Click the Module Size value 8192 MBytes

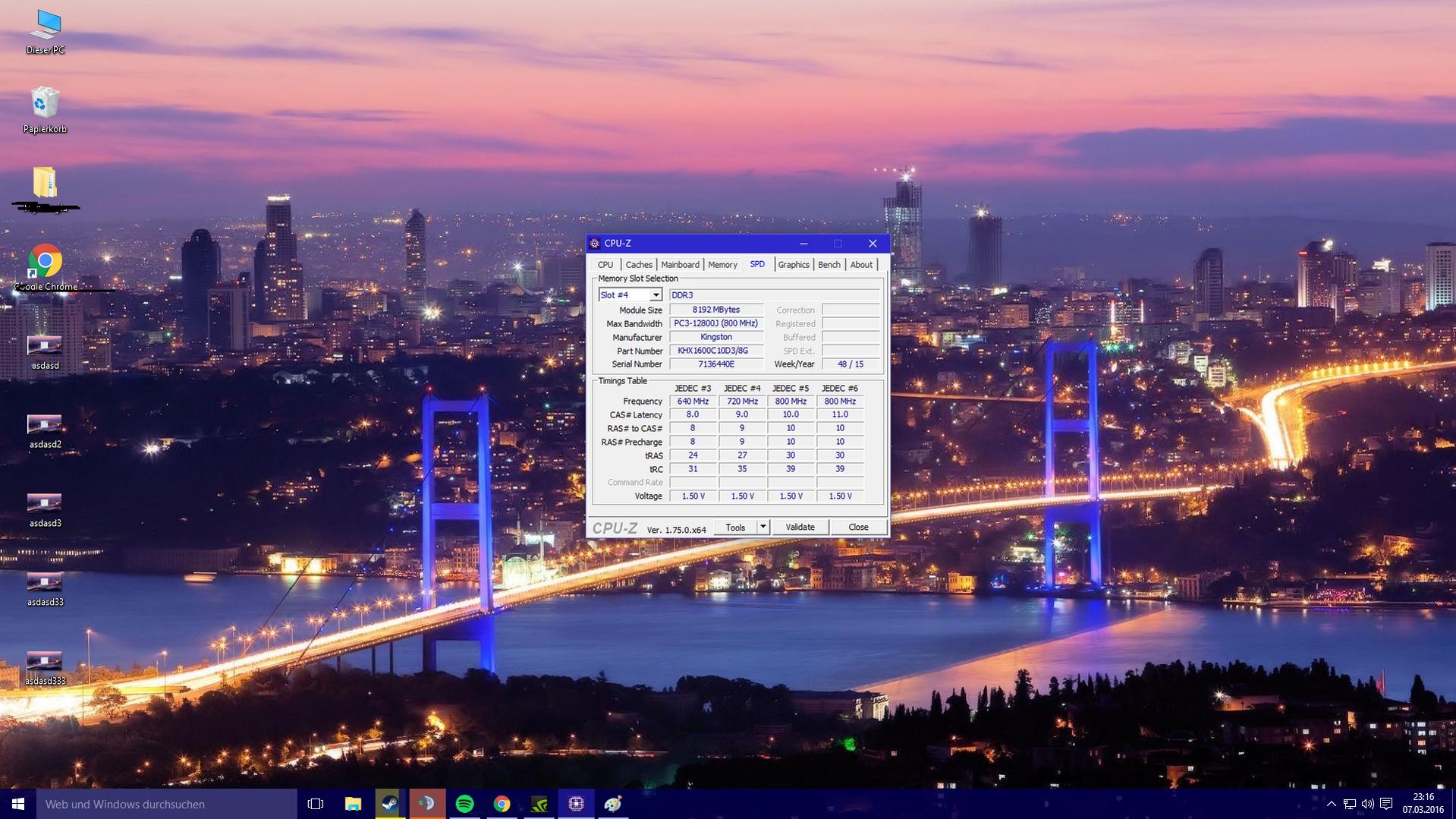coord(716,310)
